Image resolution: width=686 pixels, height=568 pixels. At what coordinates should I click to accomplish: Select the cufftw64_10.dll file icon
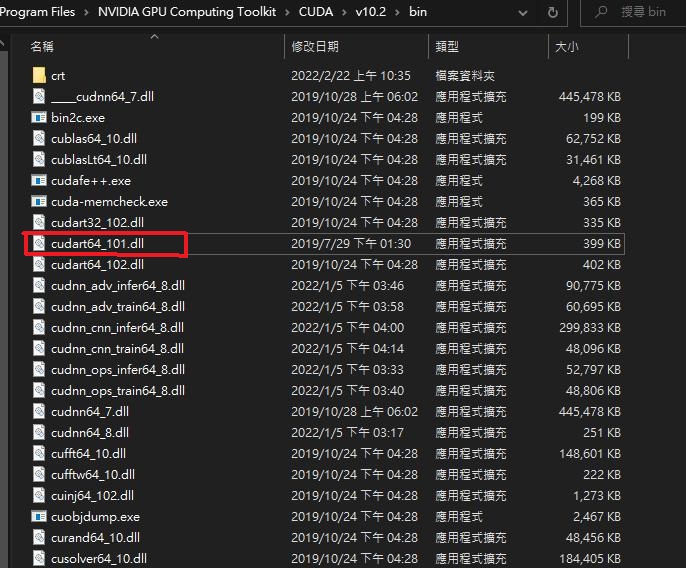(x=39, y=474)
